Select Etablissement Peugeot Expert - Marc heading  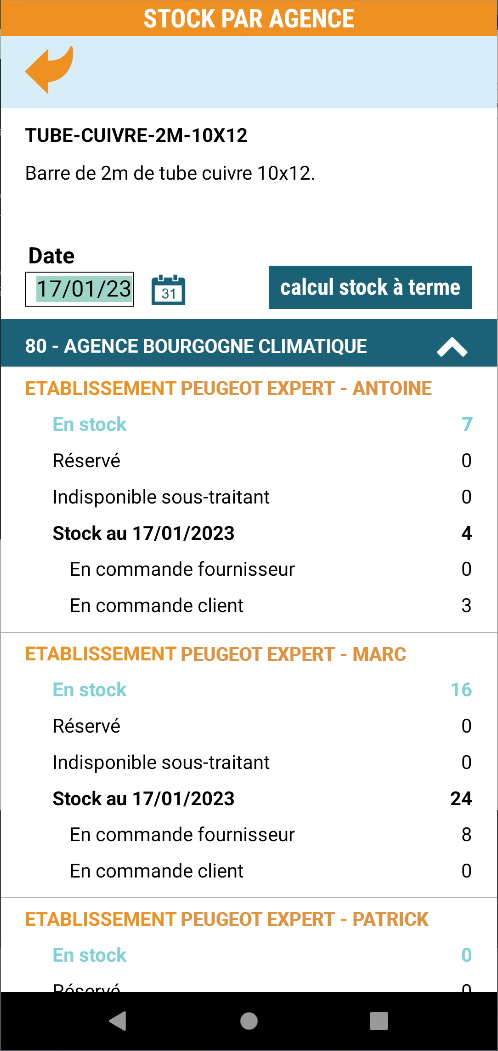[x=216, y=654]
